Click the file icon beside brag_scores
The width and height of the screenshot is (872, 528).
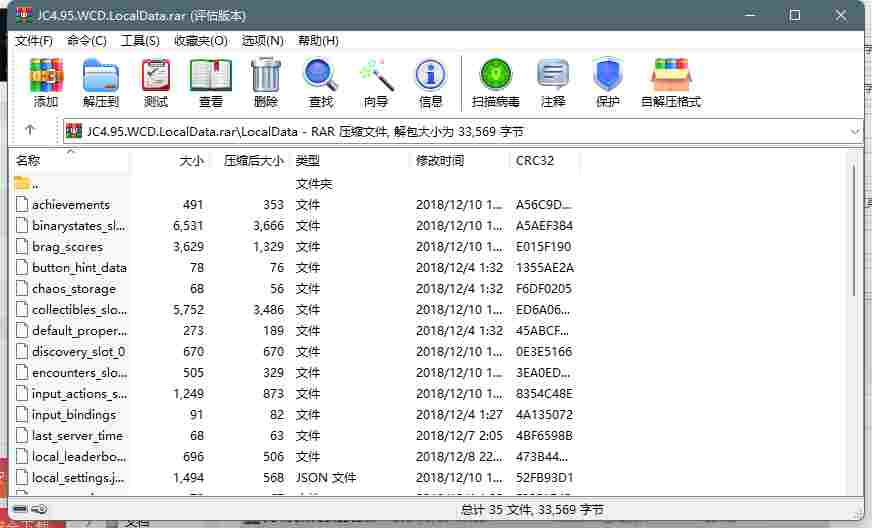(22, 246)
